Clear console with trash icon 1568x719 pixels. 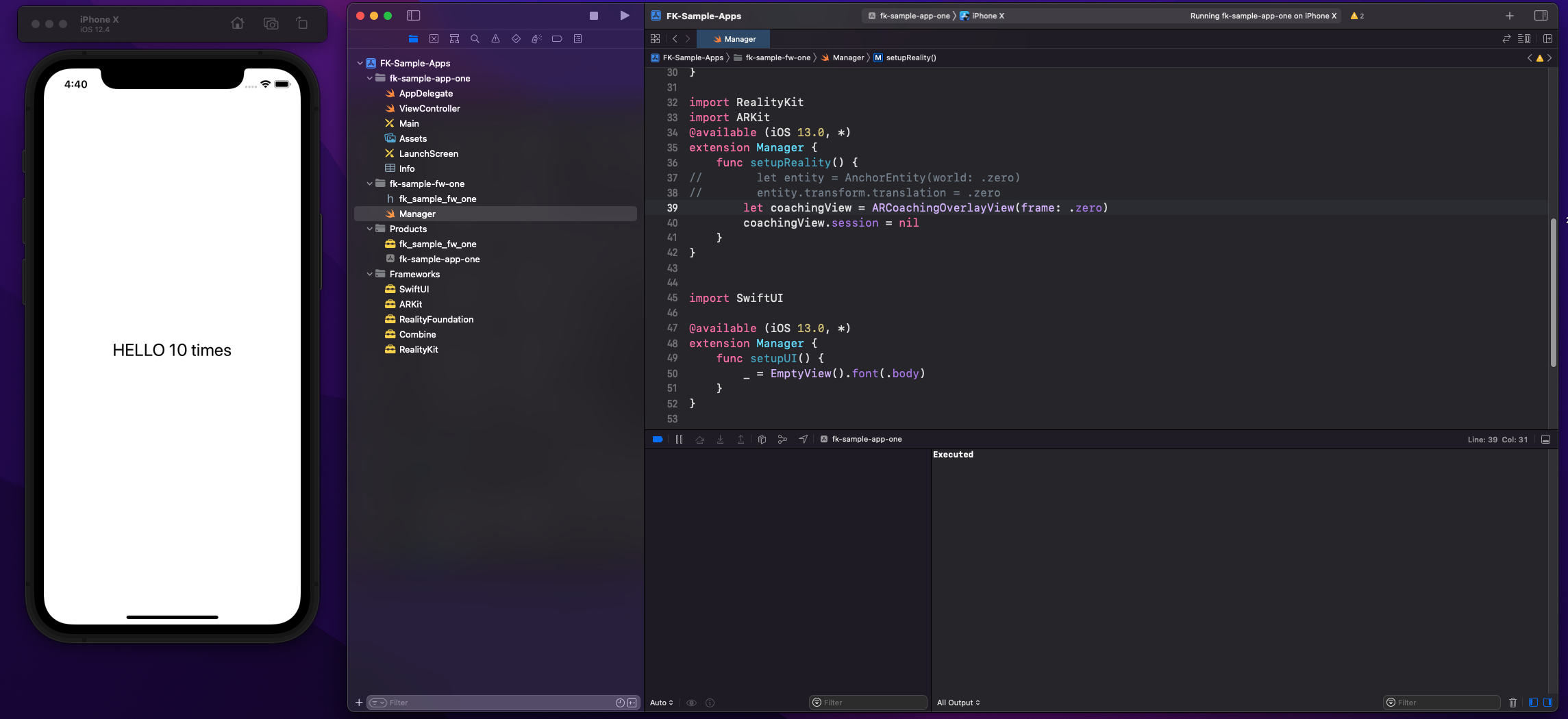(x=1513, y=703)
